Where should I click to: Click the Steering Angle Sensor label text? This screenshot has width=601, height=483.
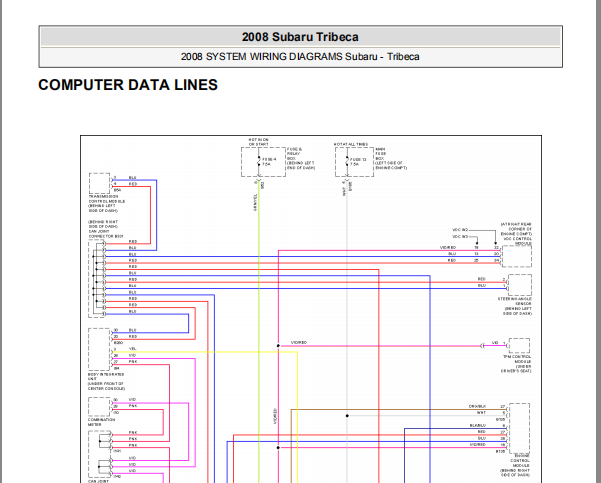[515, 306]
